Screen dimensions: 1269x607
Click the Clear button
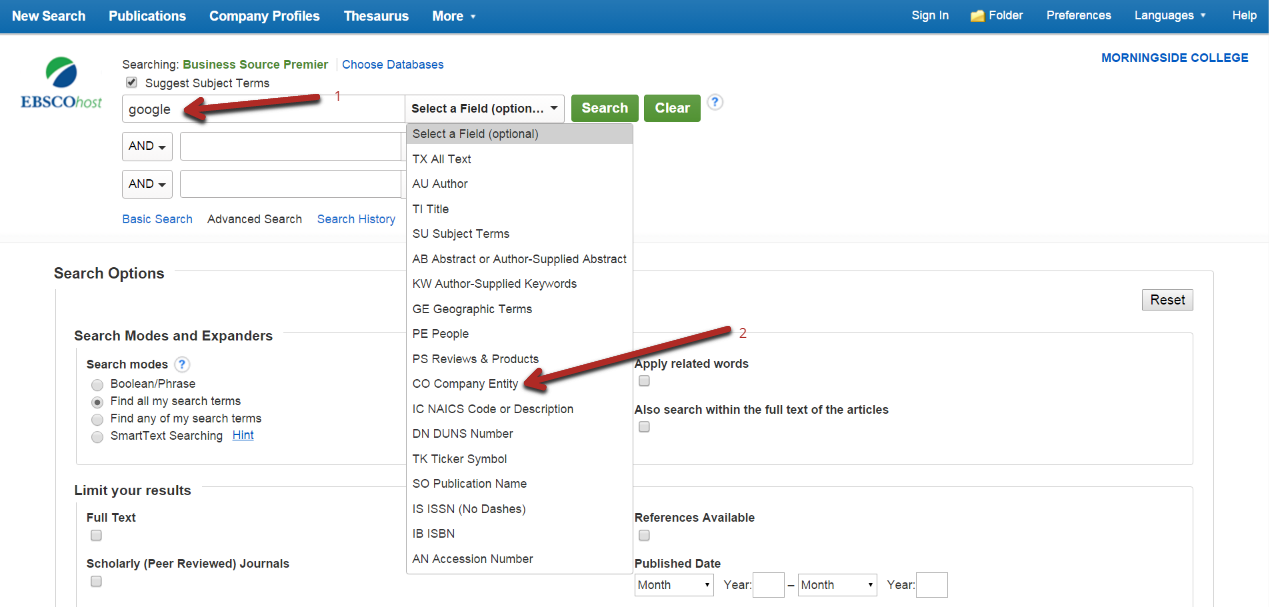click(672, 108)
